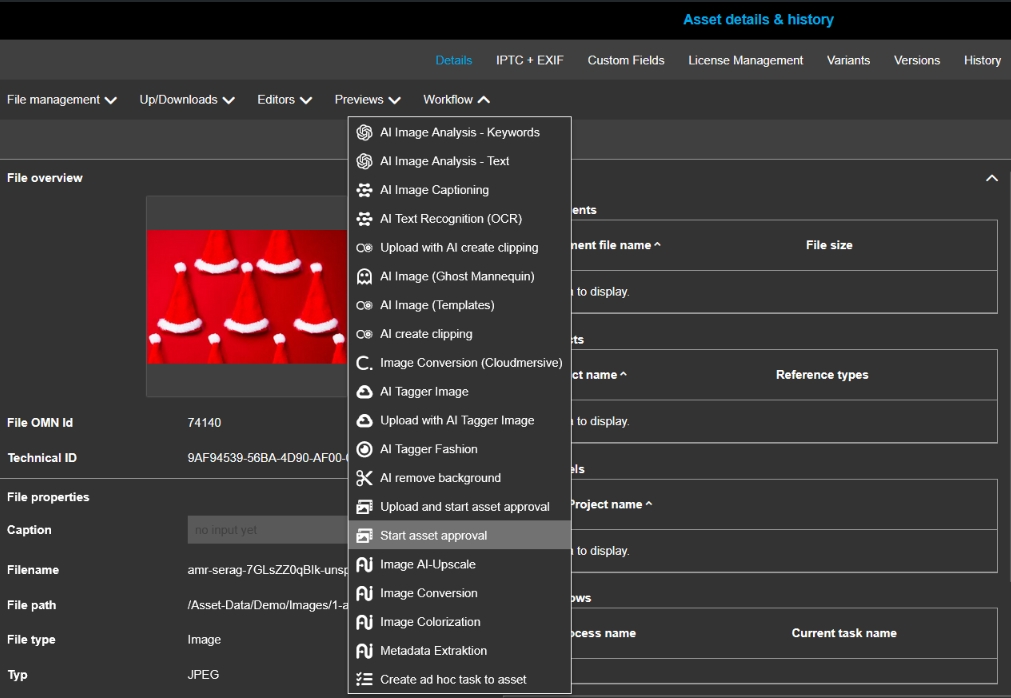Open the Previews dropdown menu
The width and height of the screenshot is (1011, 698).
(x=367, y=100)
